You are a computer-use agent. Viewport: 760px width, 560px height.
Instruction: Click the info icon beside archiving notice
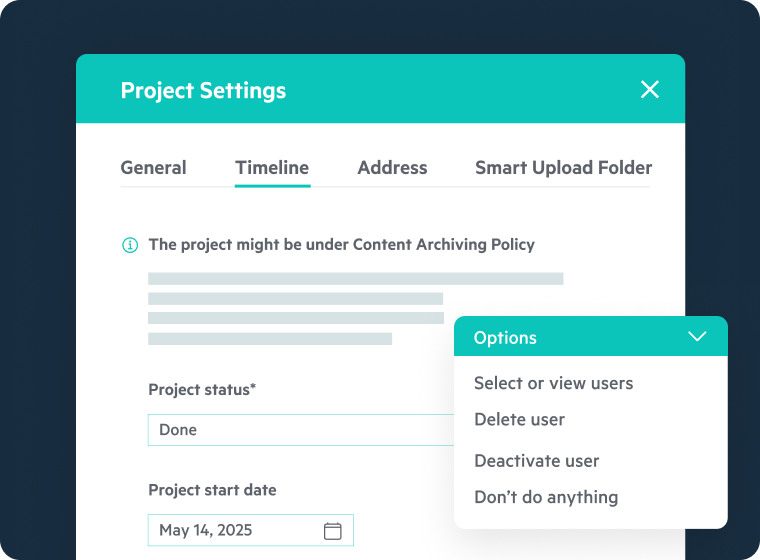tap(130, 245)
